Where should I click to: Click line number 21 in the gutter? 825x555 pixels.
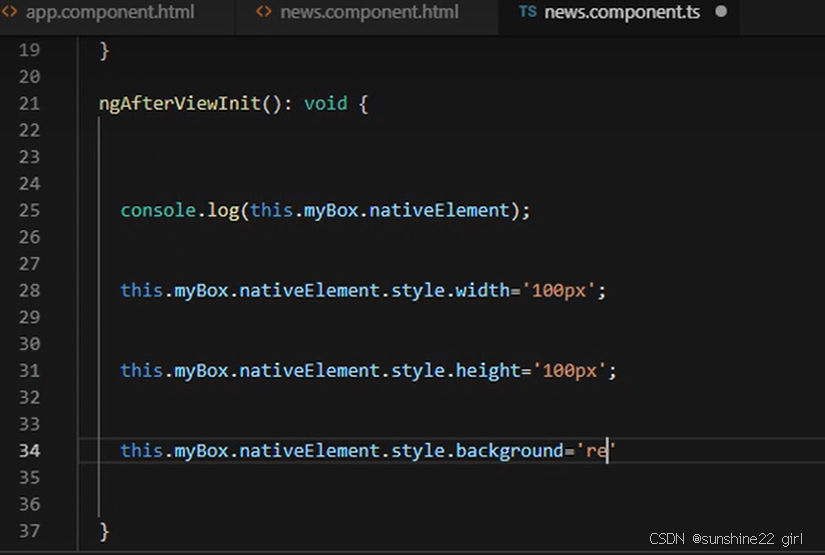click(x=29, y=104)
